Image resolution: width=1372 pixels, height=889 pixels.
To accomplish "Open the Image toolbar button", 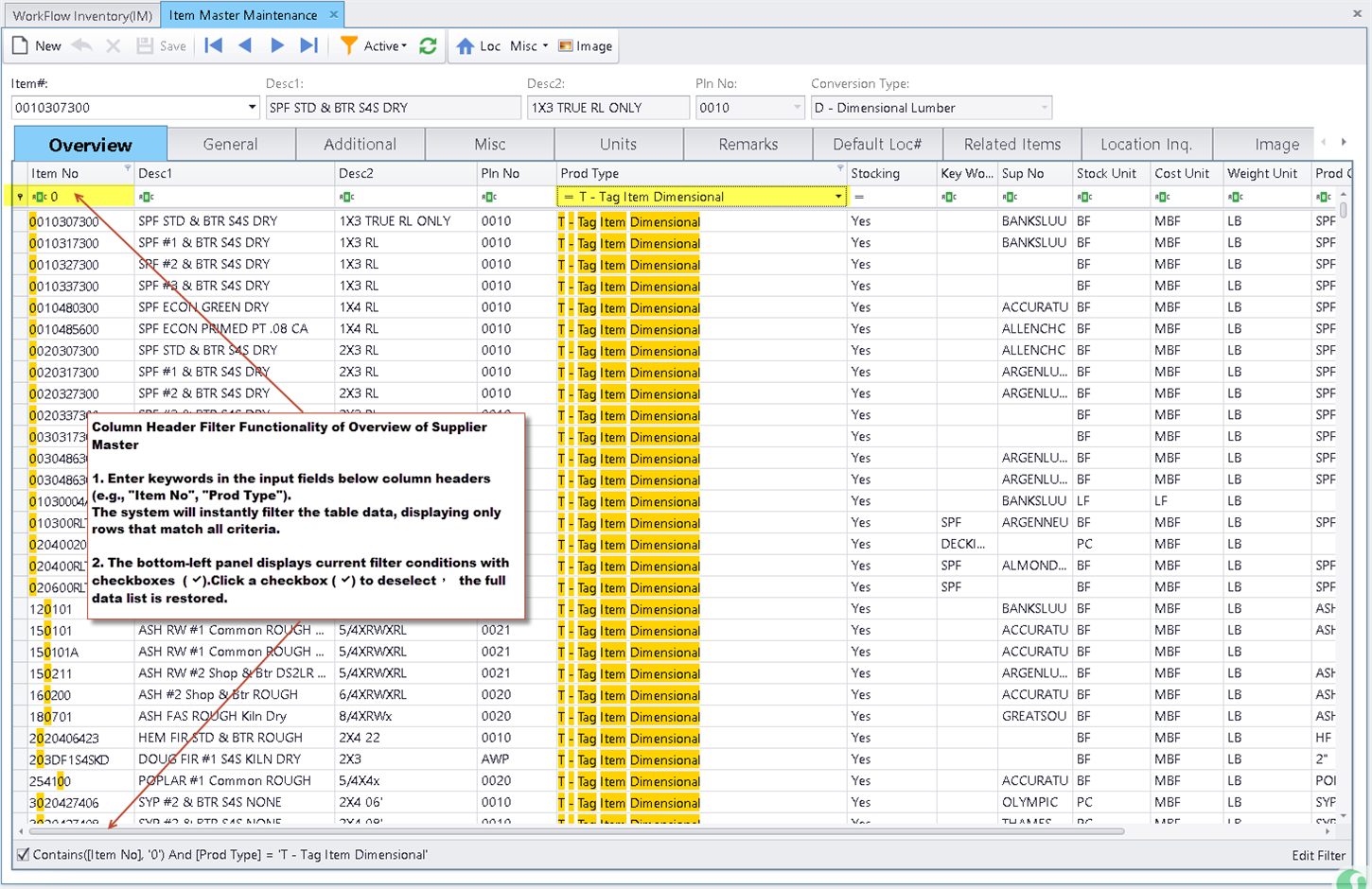I will [x=585, y=45].
